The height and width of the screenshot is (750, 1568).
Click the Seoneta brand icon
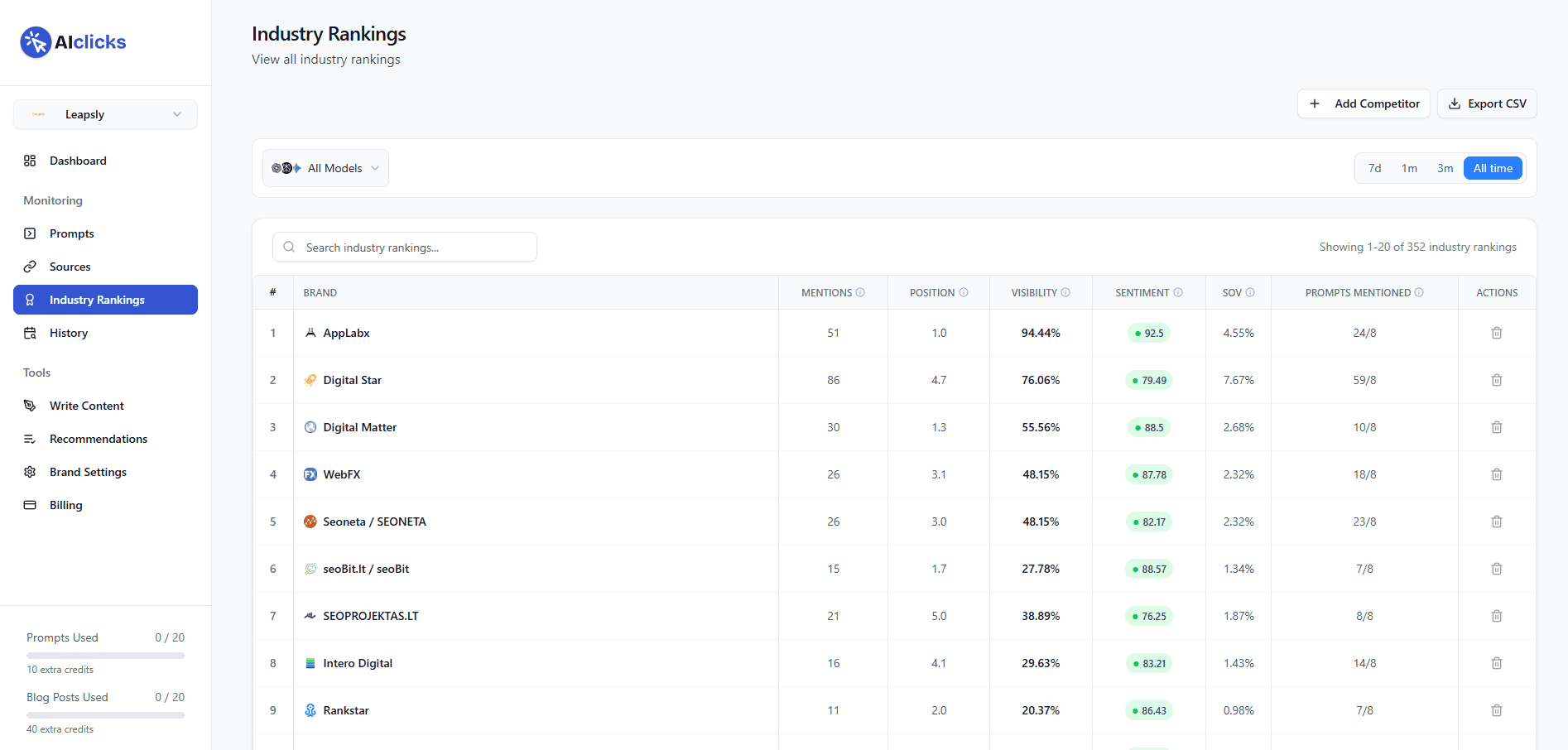click(310, 522)
